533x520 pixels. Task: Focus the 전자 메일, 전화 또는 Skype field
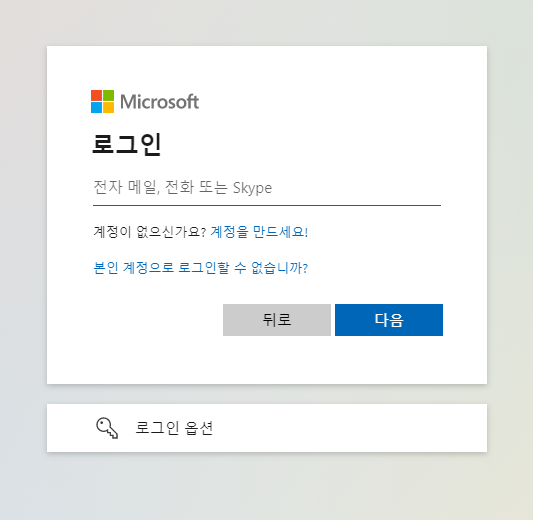[x=267, y=189]
